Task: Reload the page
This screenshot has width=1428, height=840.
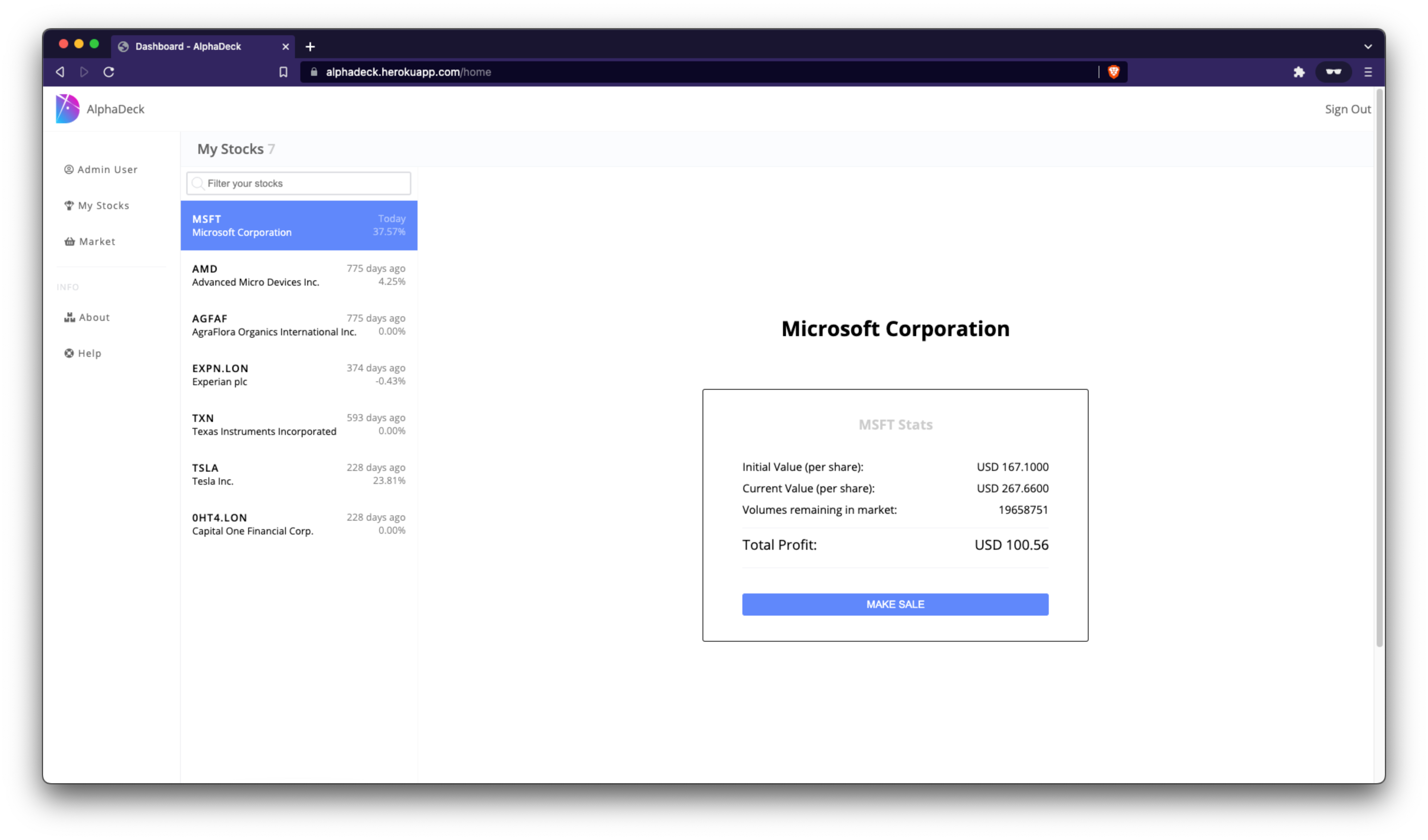Action: coord(109,72)
